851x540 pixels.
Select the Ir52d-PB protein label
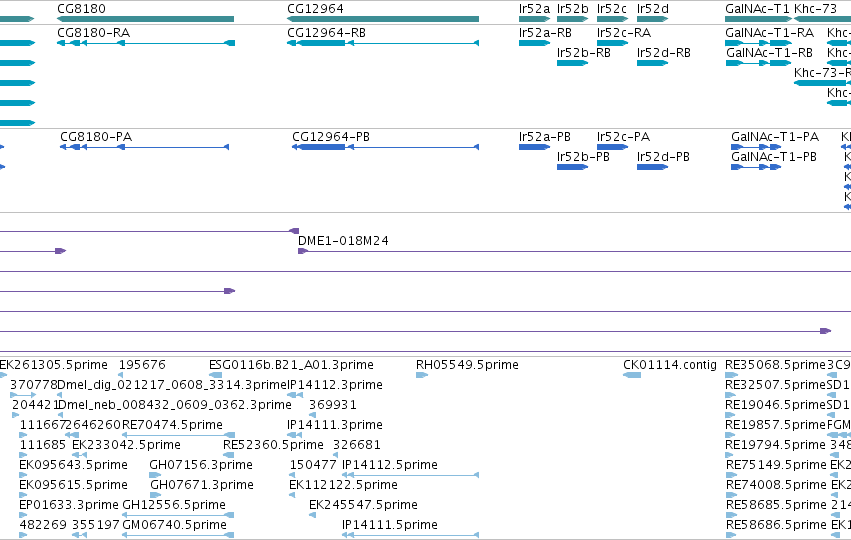click(x=663, y=157)
